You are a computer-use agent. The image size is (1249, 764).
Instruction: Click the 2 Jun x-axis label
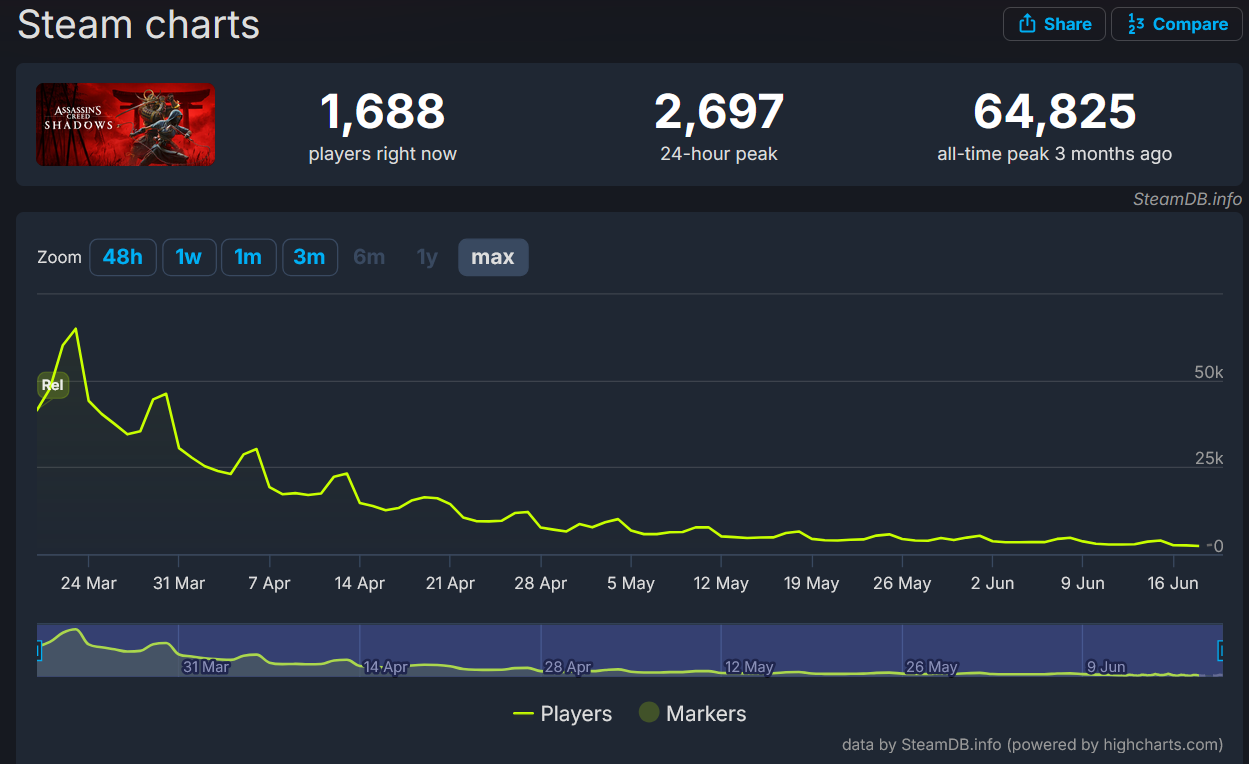coord(992,583)
